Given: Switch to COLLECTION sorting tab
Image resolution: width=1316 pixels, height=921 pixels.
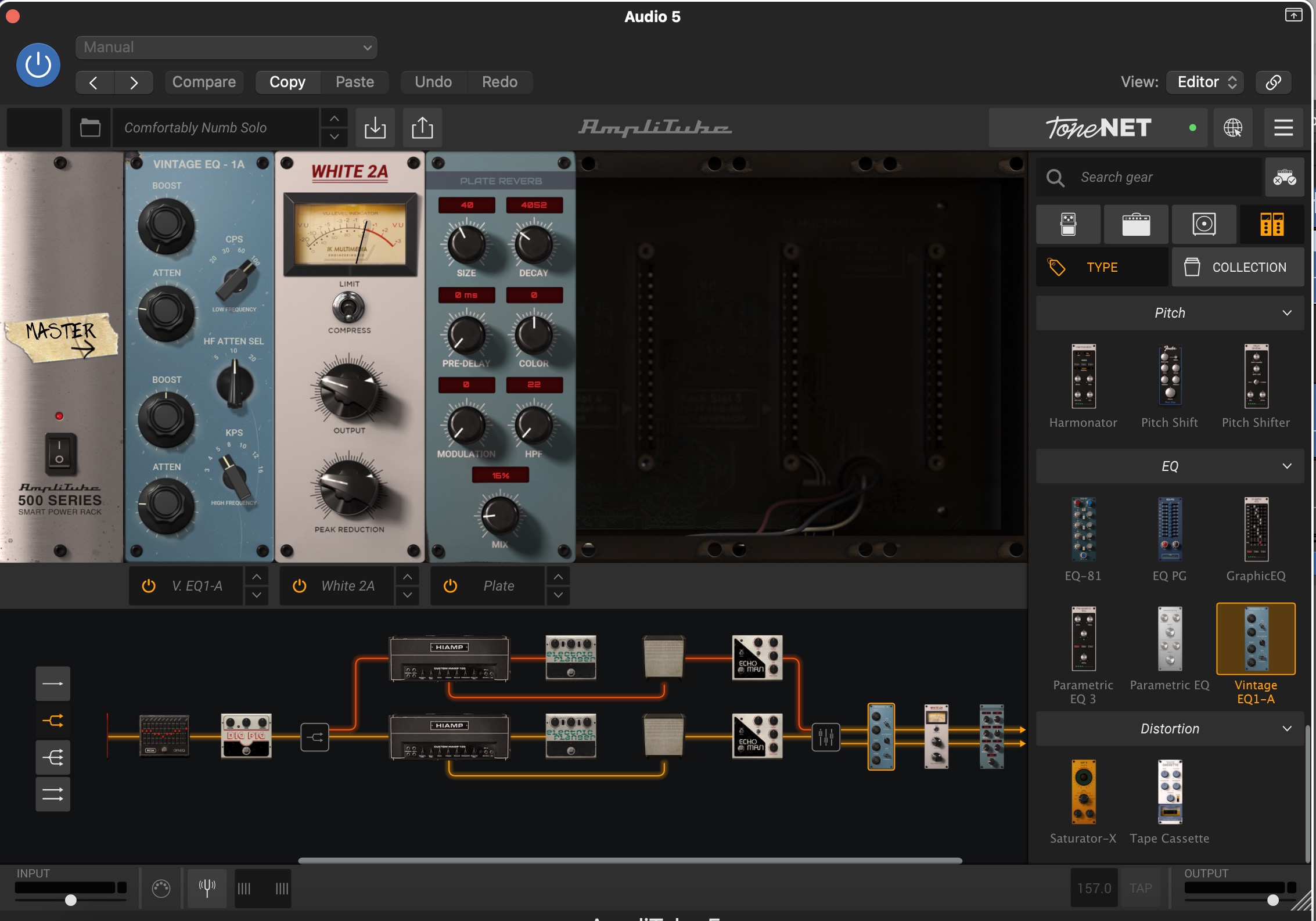Looking at the screenshot, I should (1238, 267).
